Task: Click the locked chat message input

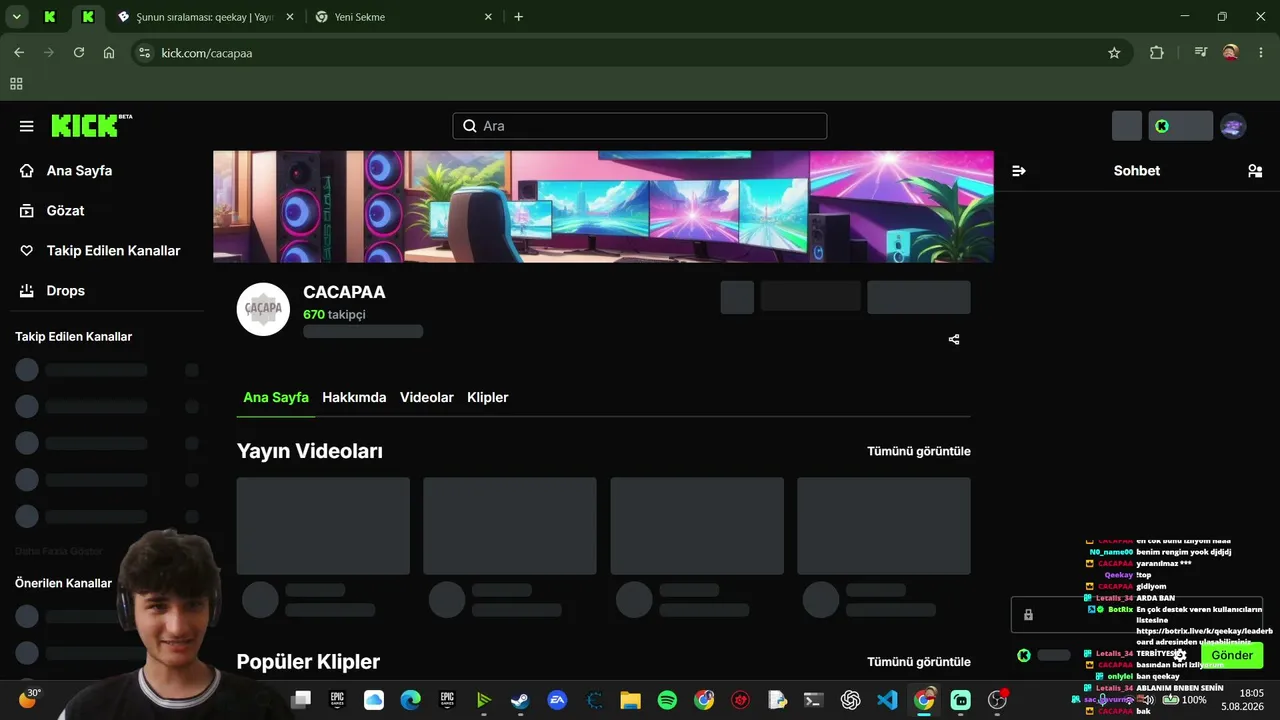Action: click(1137, 615)
